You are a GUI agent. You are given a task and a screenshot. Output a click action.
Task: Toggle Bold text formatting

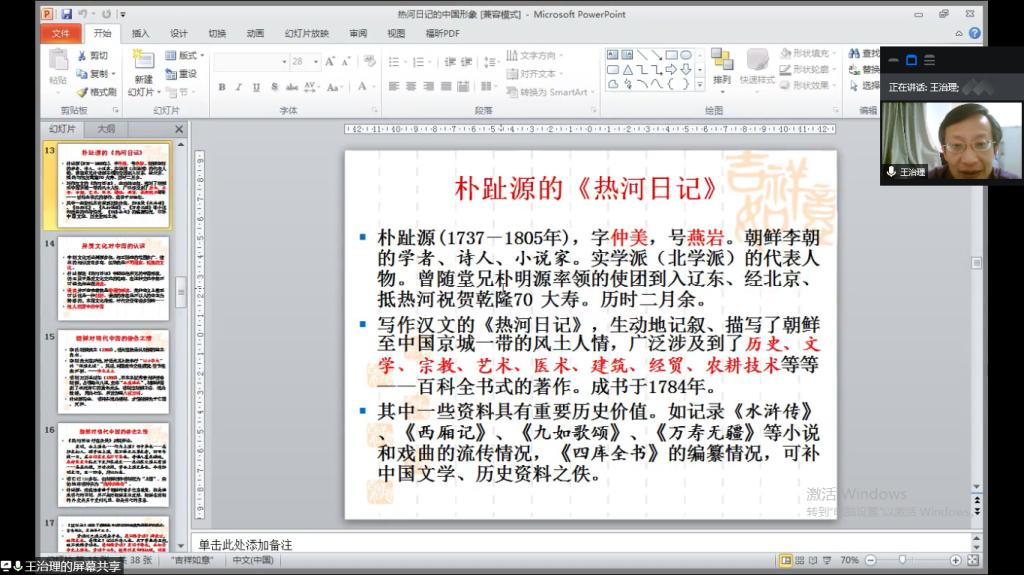(x=222, y=87)
